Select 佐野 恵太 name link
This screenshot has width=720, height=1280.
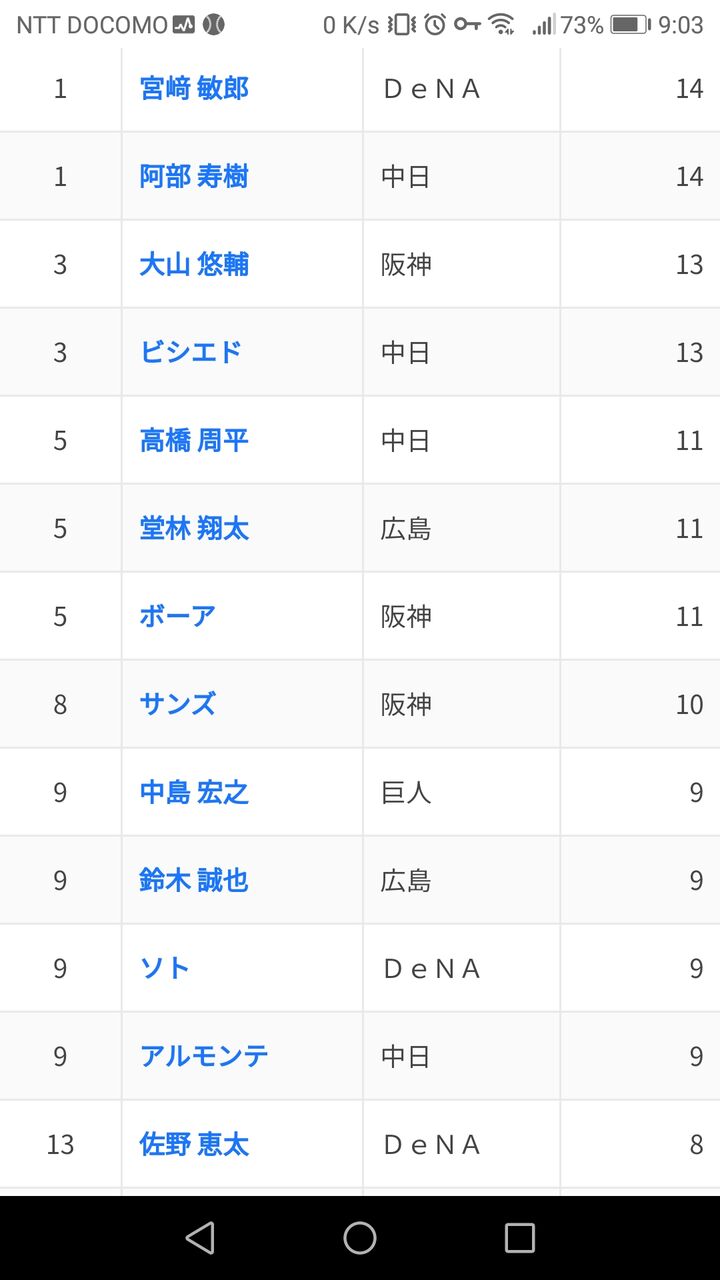point(194,1144)
